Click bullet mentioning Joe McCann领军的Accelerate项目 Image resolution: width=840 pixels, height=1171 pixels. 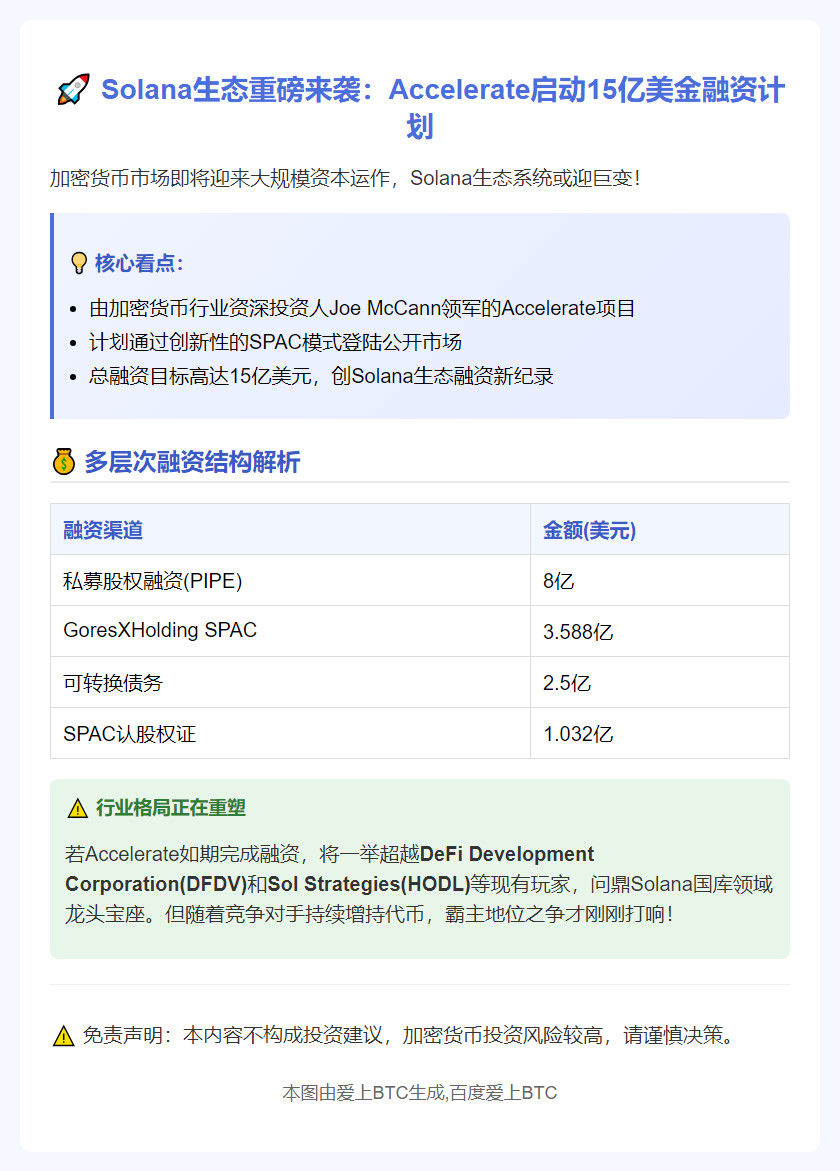coord(362,308)
